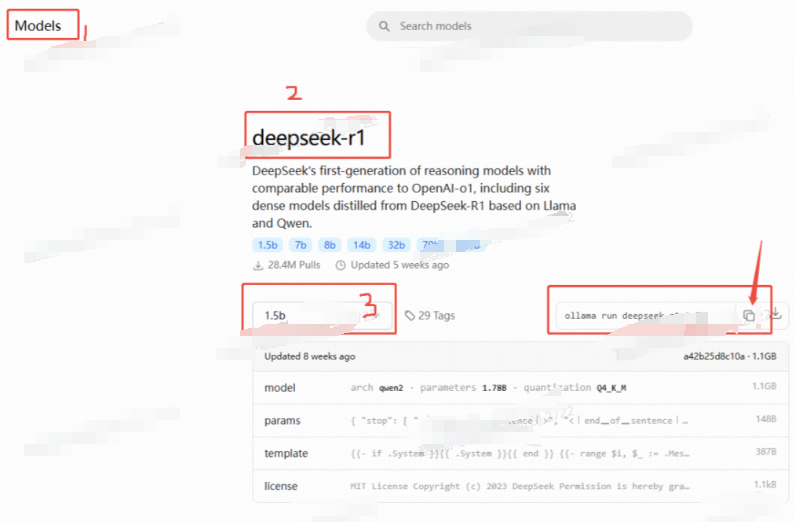Click the 28.4M Pulls text
The image size is (795, 522).
click(294, 265)
